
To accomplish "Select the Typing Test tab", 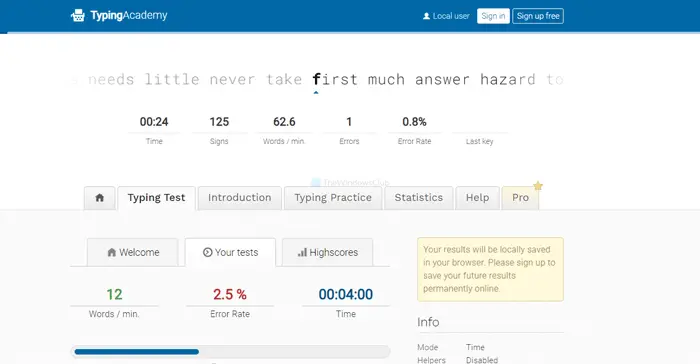I will [156, 198].
